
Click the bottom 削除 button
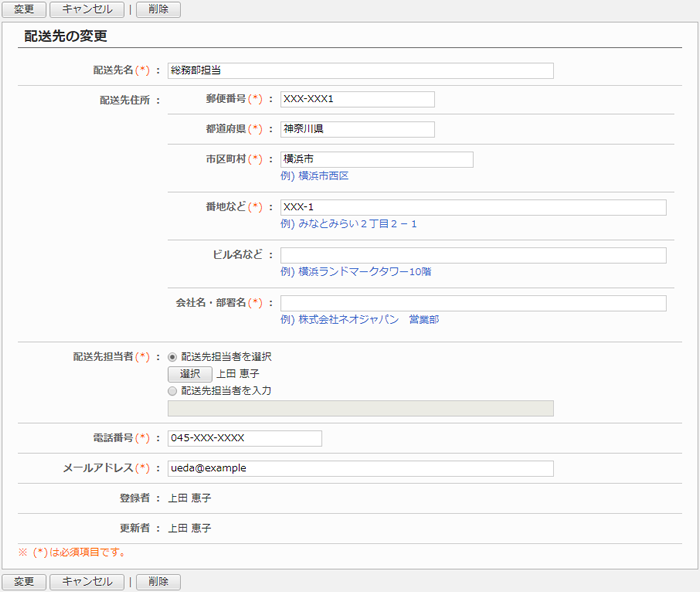158,581
